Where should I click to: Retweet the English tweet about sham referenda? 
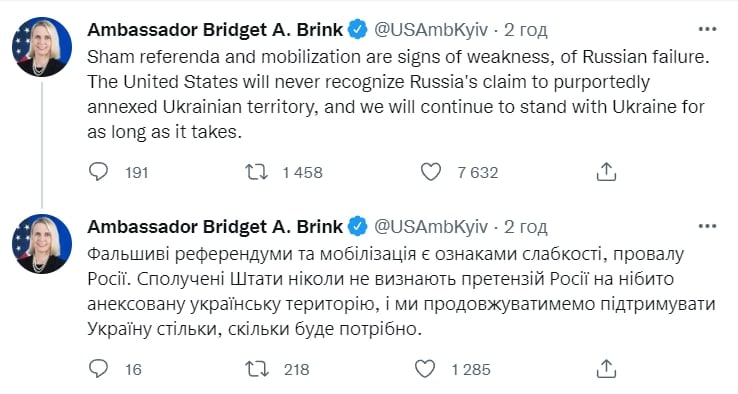click(257, 172)
